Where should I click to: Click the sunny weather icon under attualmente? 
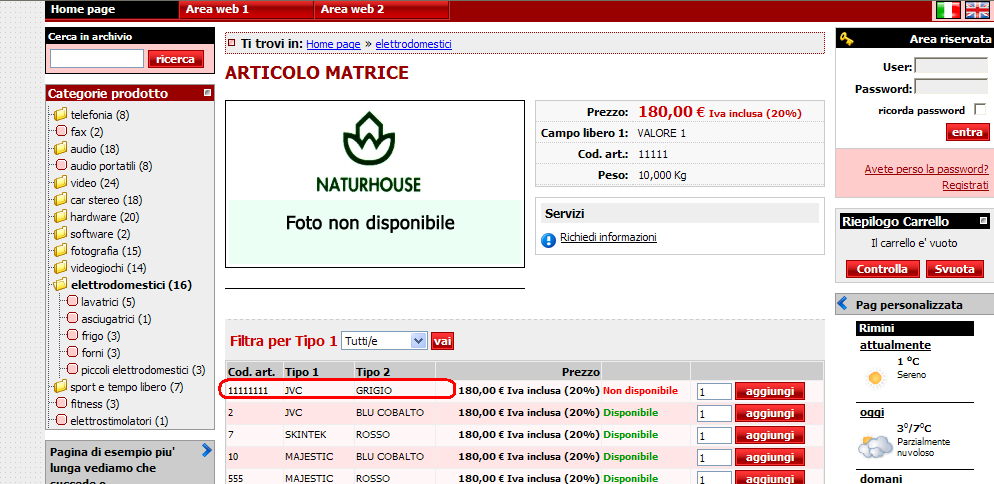[875, 378]
